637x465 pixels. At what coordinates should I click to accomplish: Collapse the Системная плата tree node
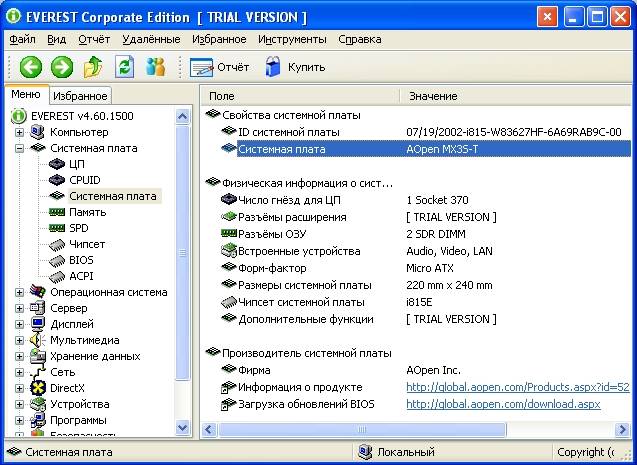[19, 148]
